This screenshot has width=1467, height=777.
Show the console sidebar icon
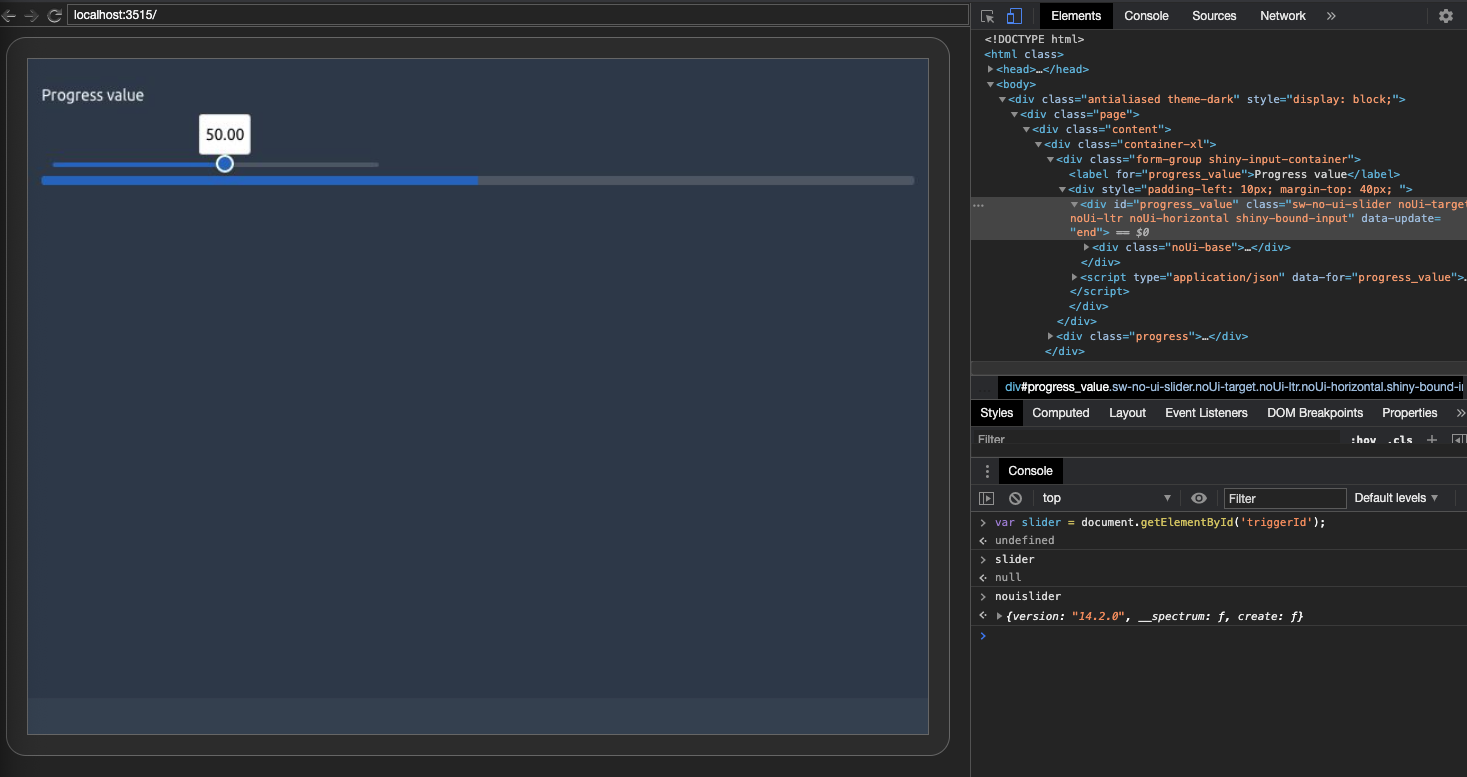pos(987,498)
